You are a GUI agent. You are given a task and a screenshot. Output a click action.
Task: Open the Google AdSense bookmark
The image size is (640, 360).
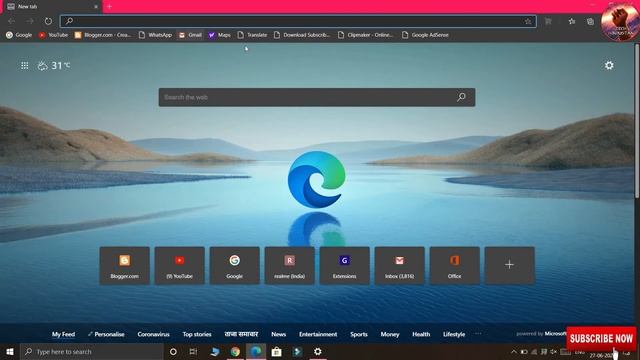pyautogui.click(x=425, y=35)
